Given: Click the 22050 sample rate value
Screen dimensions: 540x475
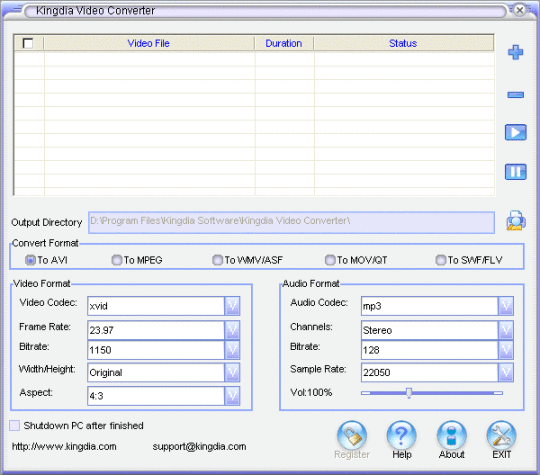Looking at the screenshot, I should (430, 372).
